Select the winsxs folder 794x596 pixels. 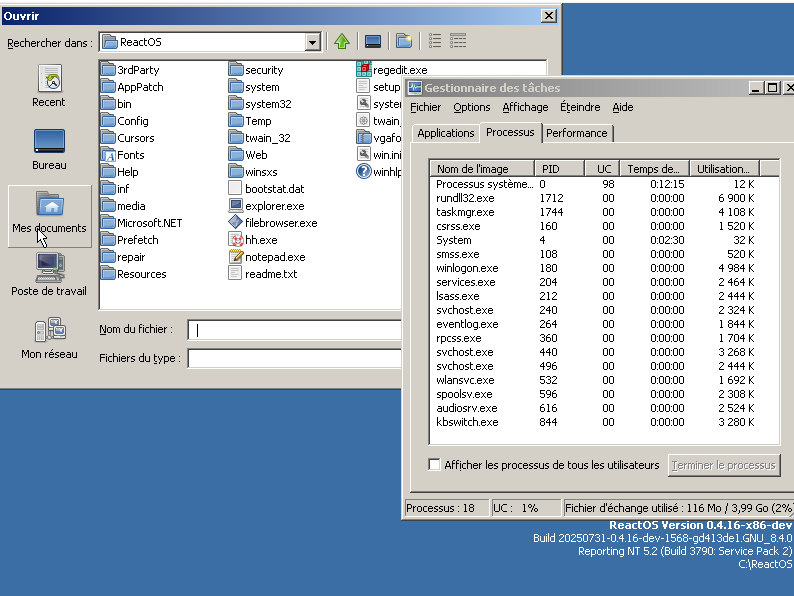(253, 172)
